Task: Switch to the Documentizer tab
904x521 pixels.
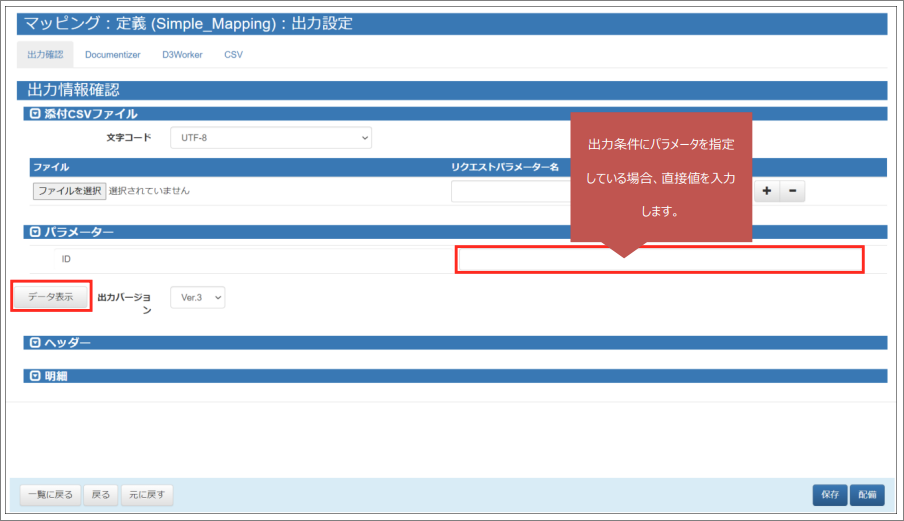Action: pos(112,55)
